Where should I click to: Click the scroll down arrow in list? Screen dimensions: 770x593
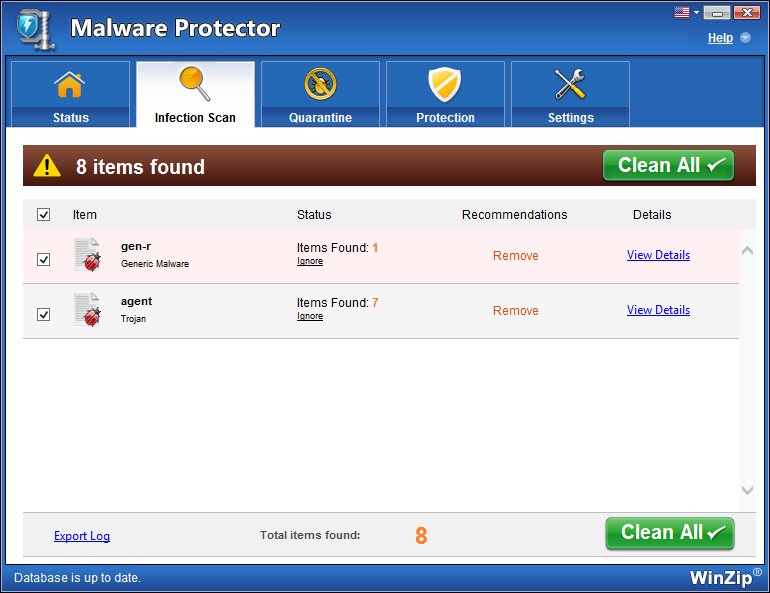point(747,490)
